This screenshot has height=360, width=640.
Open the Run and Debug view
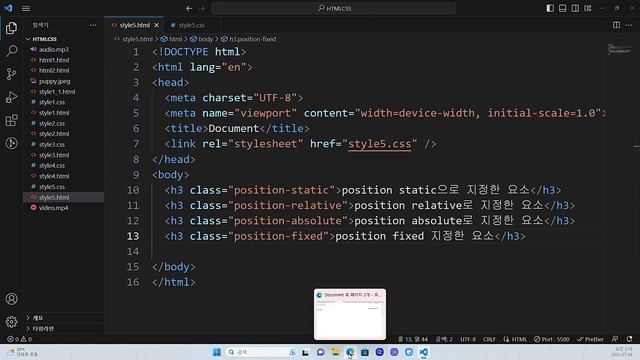coord(11,97)
